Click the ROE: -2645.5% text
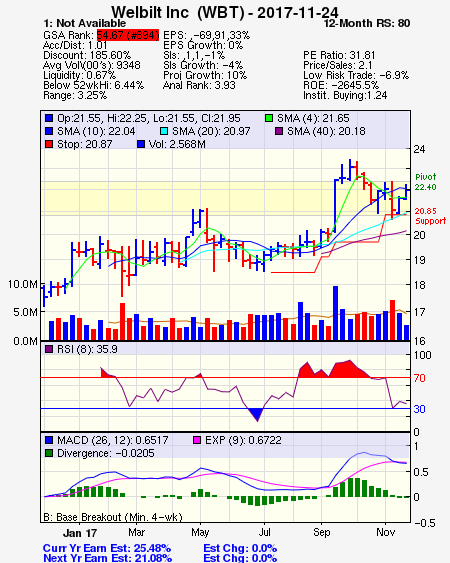Viewport: 450px width, 563px height. click(x=341, y=85)
